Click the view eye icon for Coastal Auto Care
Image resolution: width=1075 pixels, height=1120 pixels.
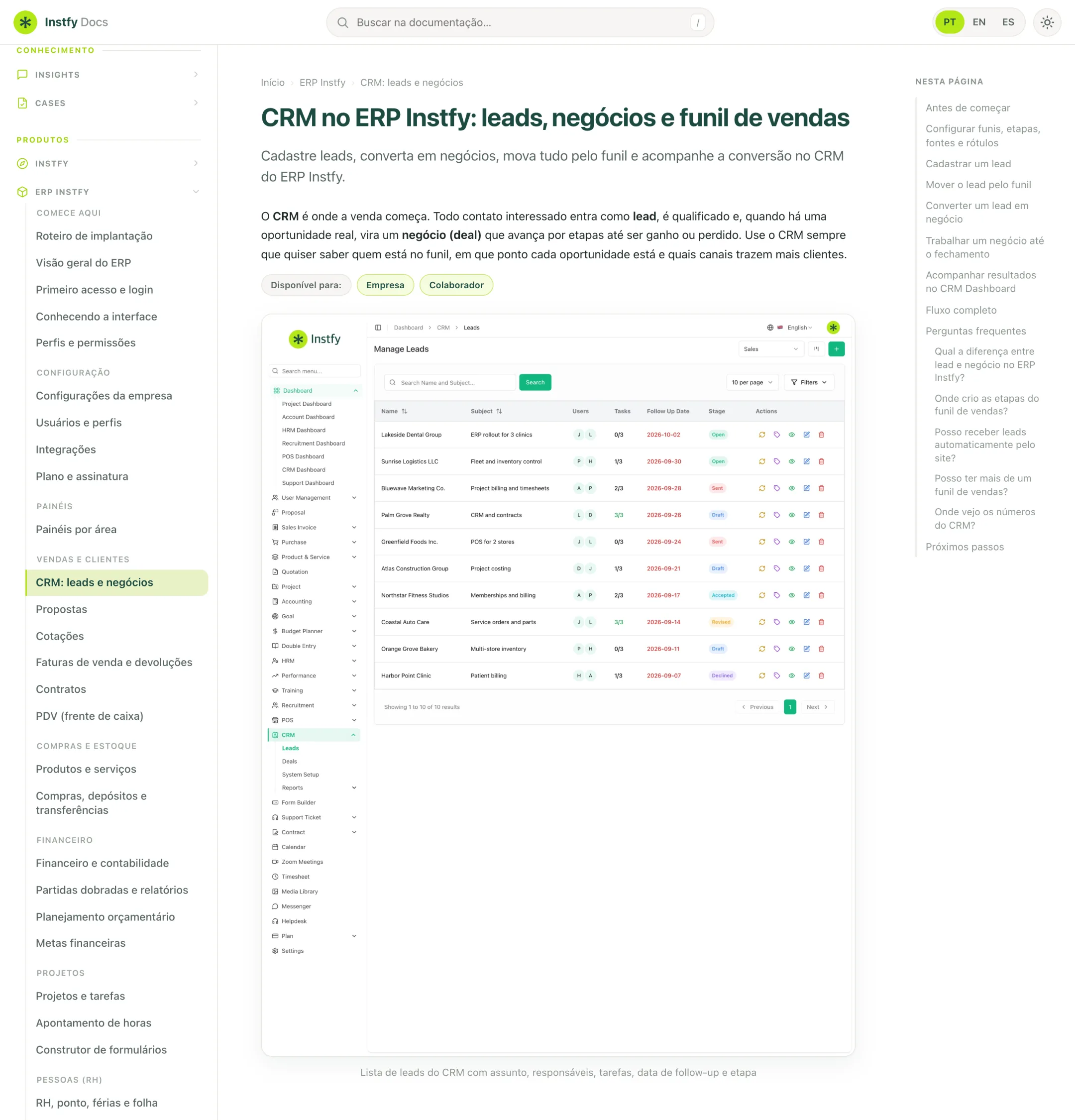792,622
